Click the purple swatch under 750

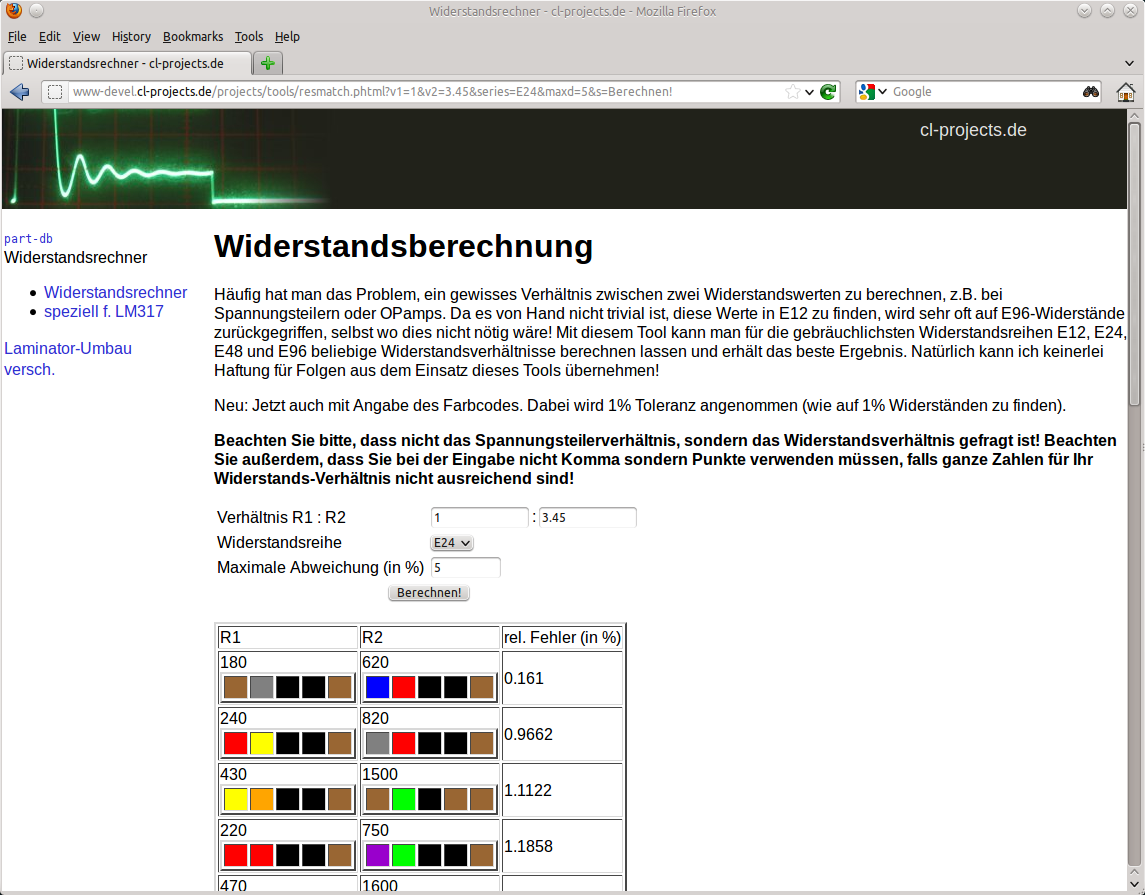378,855
